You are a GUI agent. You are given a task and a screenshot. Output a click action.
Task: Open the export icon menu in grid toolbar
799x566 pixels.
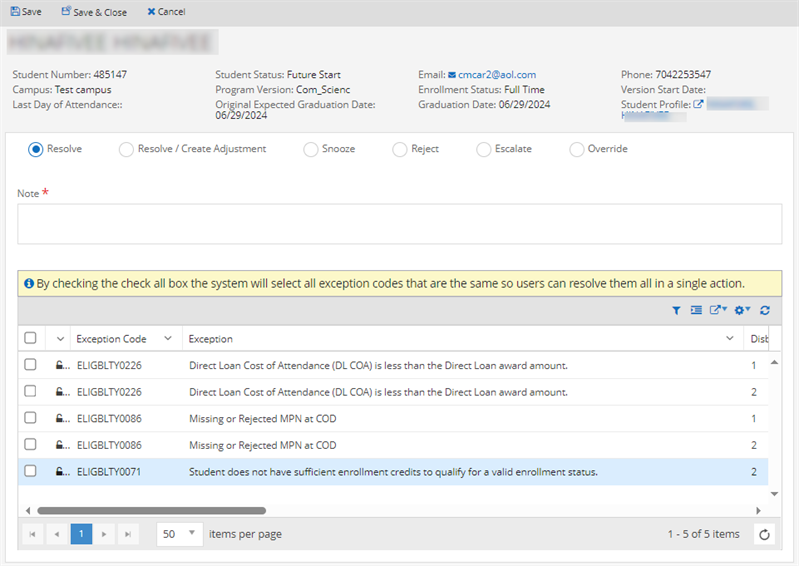[718, 310]
